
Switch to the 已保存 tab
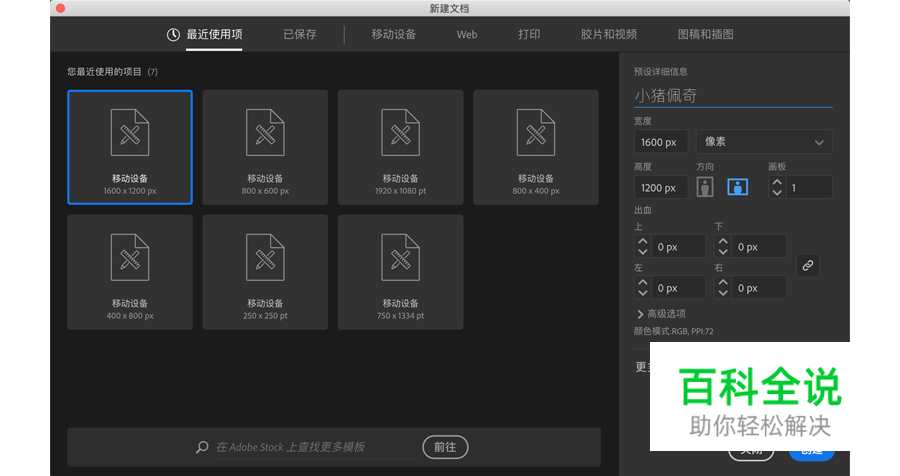click(x=299, y=34)
